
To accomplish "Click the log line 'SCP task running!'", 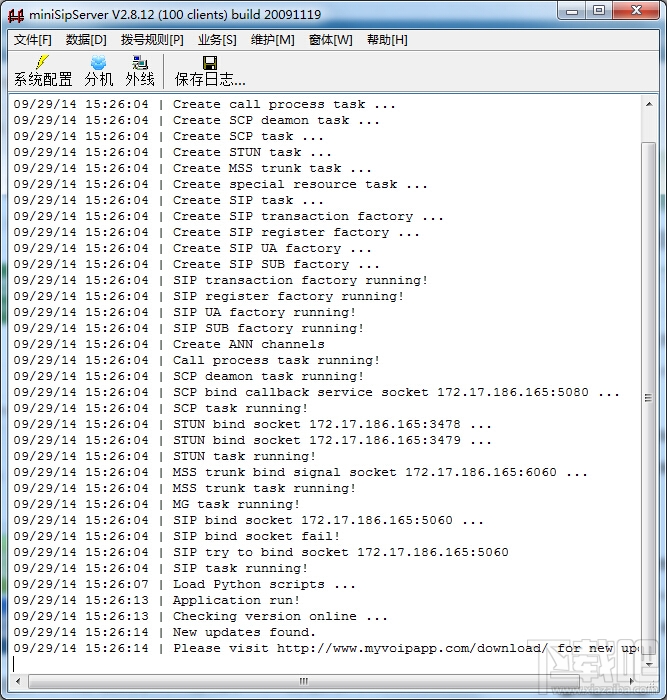I will click(240, 409).
